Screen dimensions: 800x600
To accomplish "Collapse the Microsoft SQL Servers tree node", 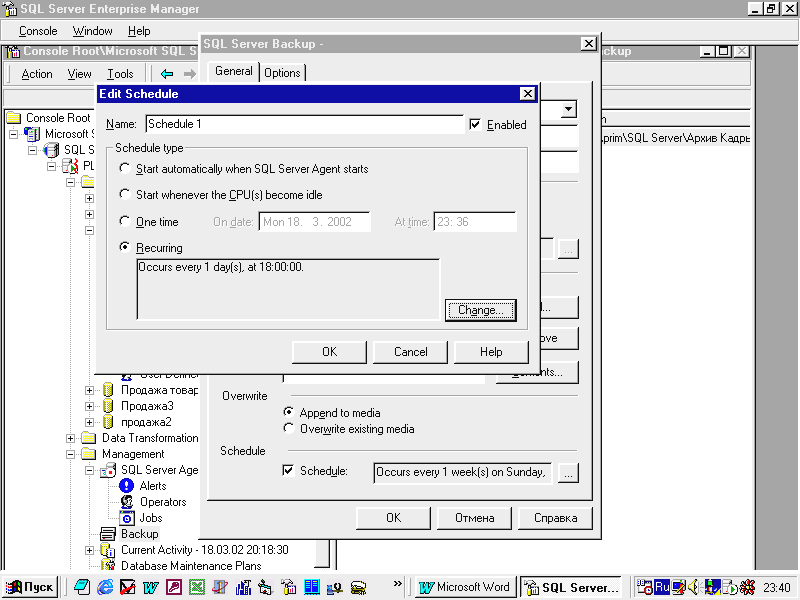I will 14,135.
